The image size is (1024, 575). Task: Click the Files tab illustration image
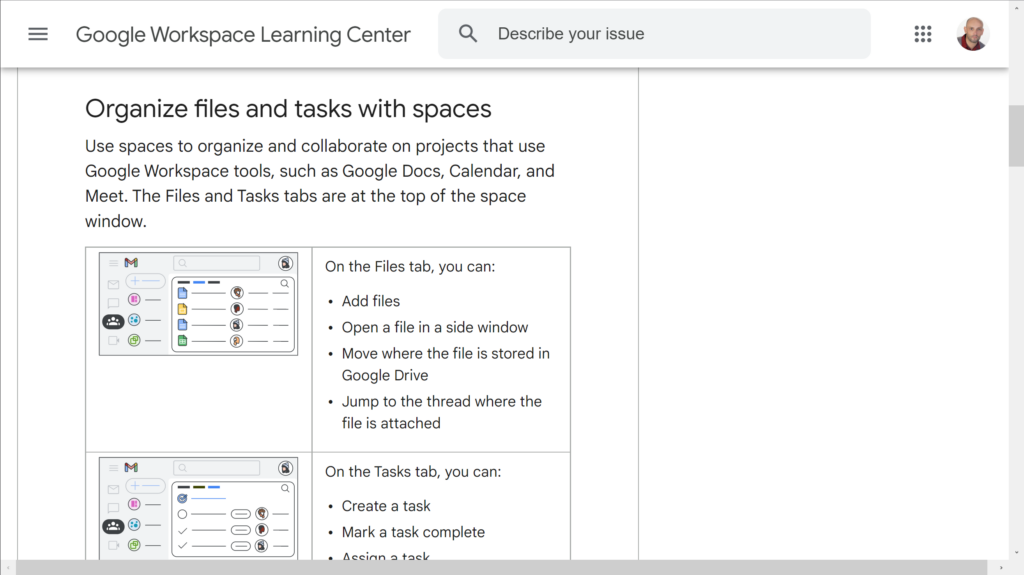point(199,304)
